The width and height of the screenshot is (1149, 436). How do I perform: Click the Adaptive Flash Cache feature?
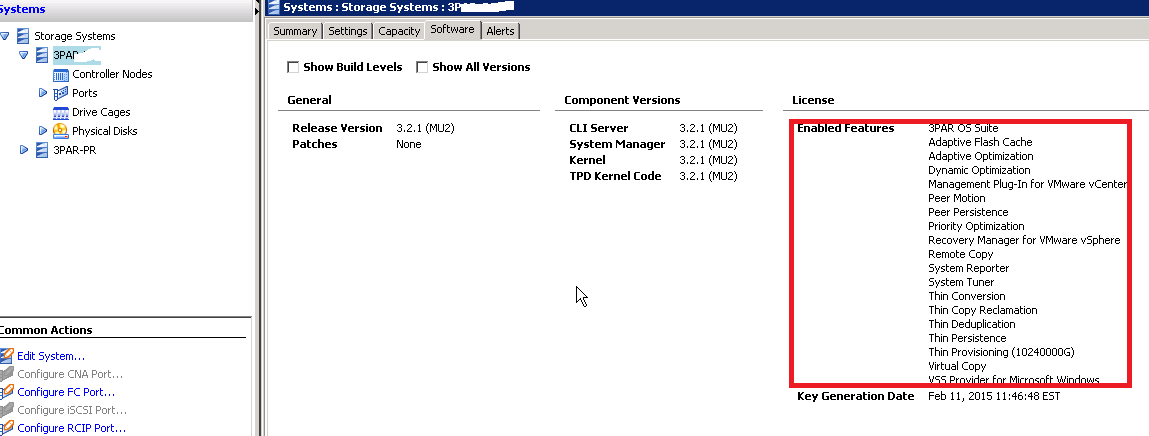(x=980, y=142)
